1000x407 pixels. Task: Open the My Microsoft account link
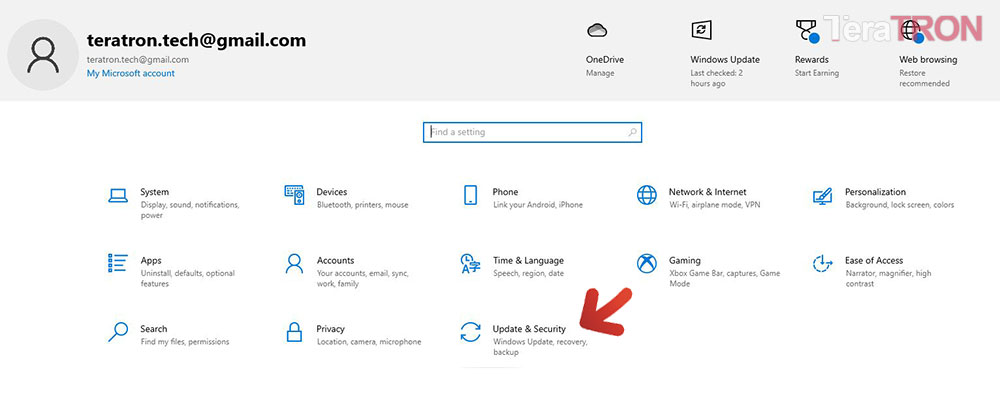pyautogui.click(x=131, y=73)
